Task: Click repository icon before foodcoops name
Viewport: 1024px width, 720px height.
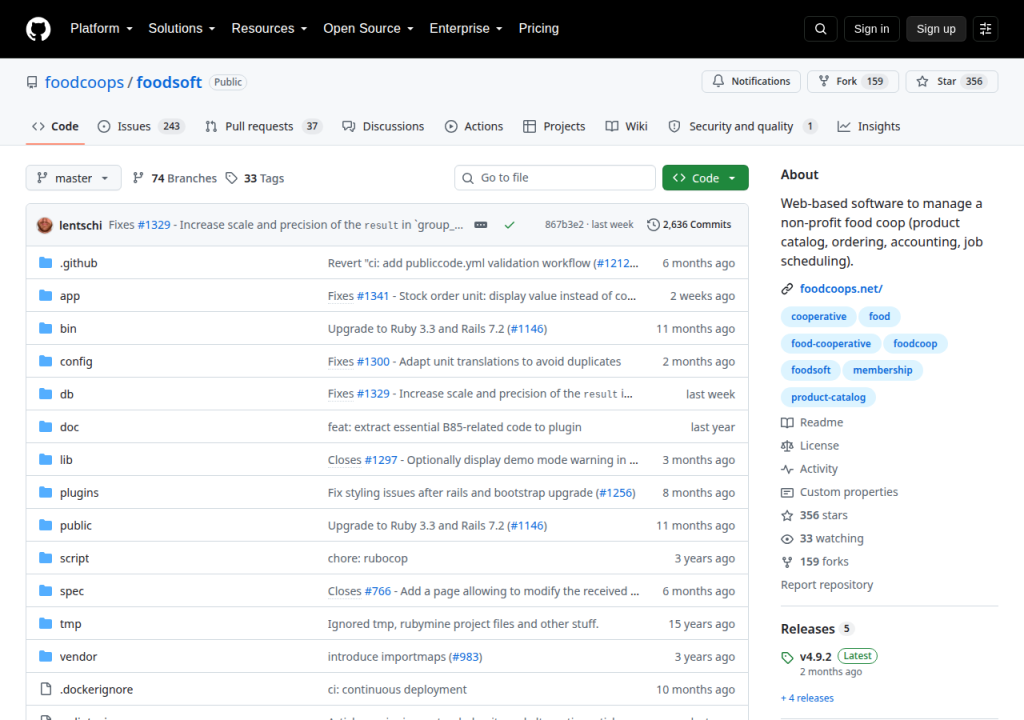Action: [x=32, y=82]
